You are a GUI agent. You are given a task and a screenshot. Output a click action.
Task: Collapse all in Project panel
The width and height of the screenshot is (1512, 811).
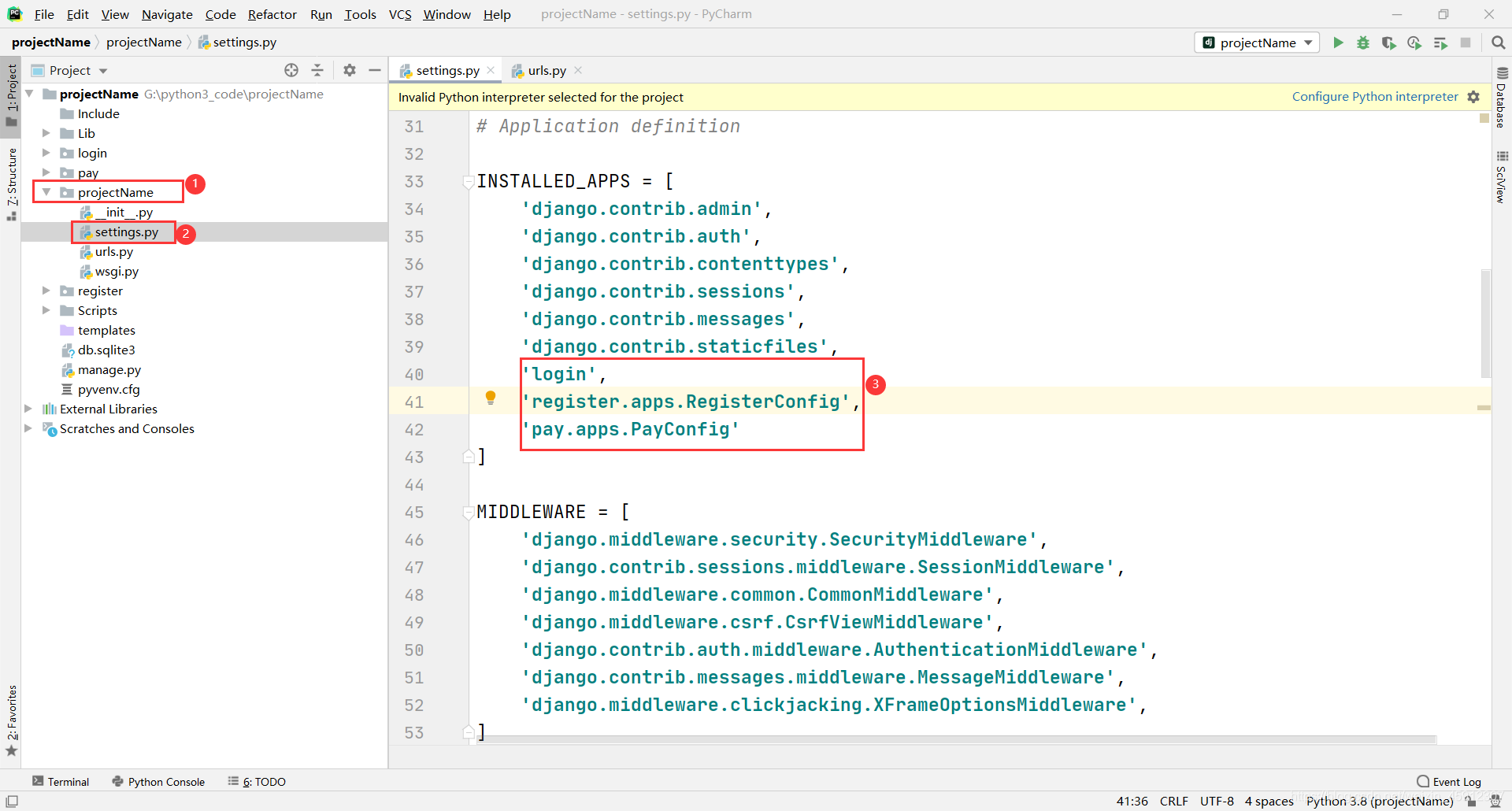[317, 70]
